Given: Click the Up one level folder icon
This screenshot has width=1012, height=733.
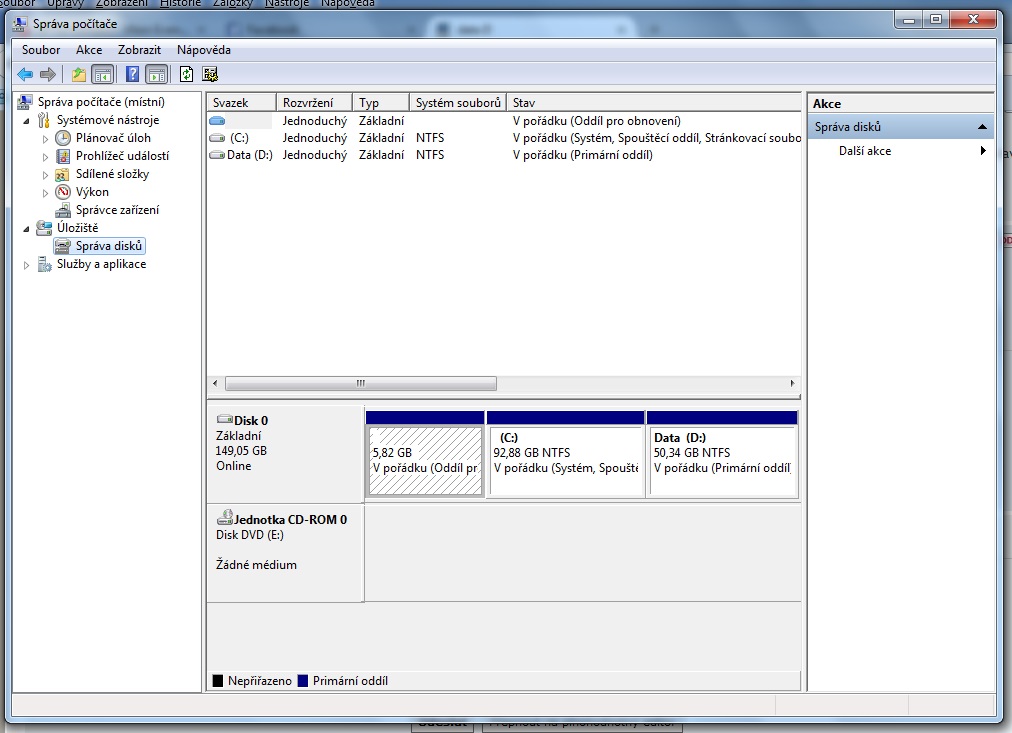Looking at the screenshot, I should [x=79, y=74].
